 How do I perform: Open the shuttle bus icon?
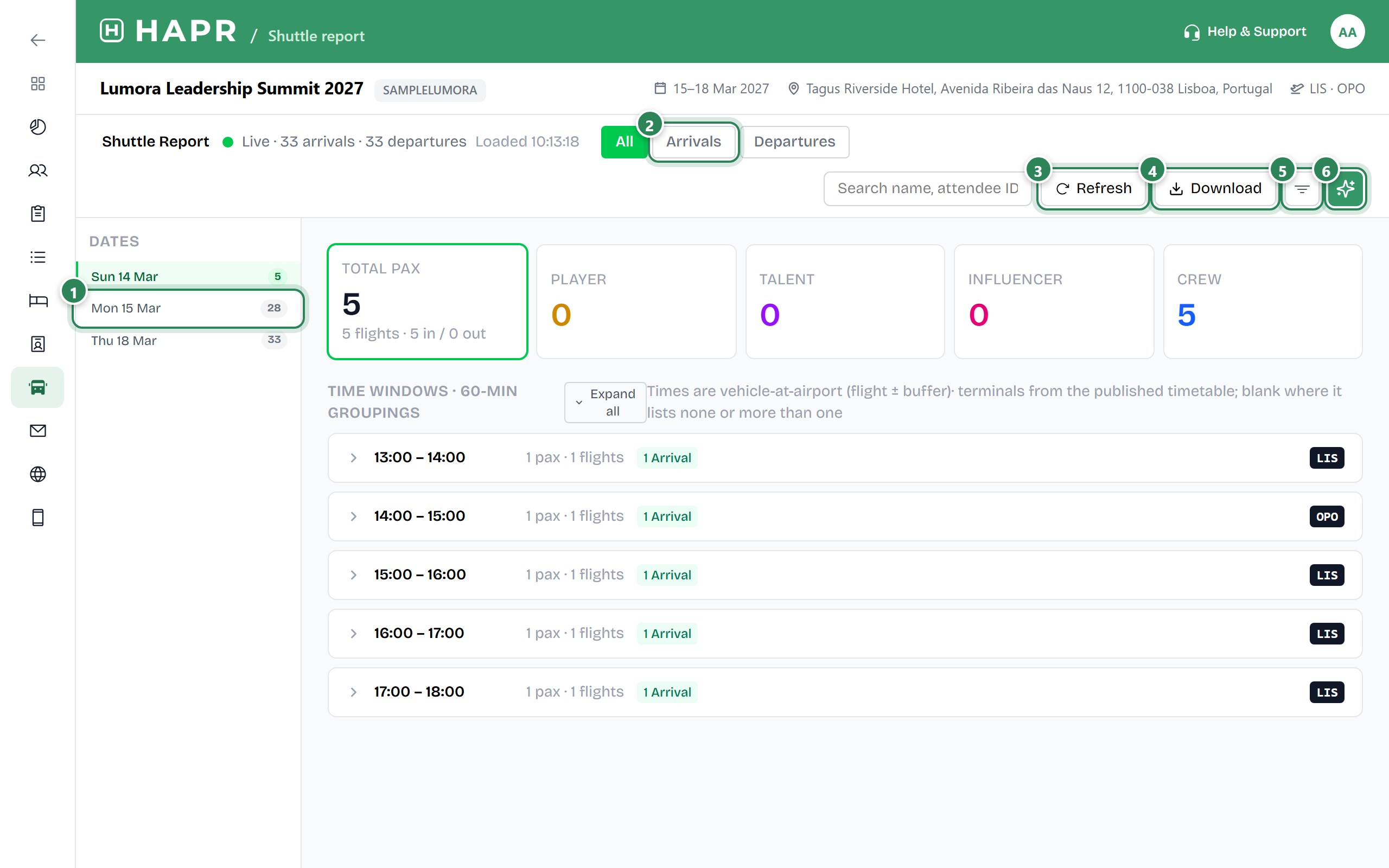(x=38, y=387)
